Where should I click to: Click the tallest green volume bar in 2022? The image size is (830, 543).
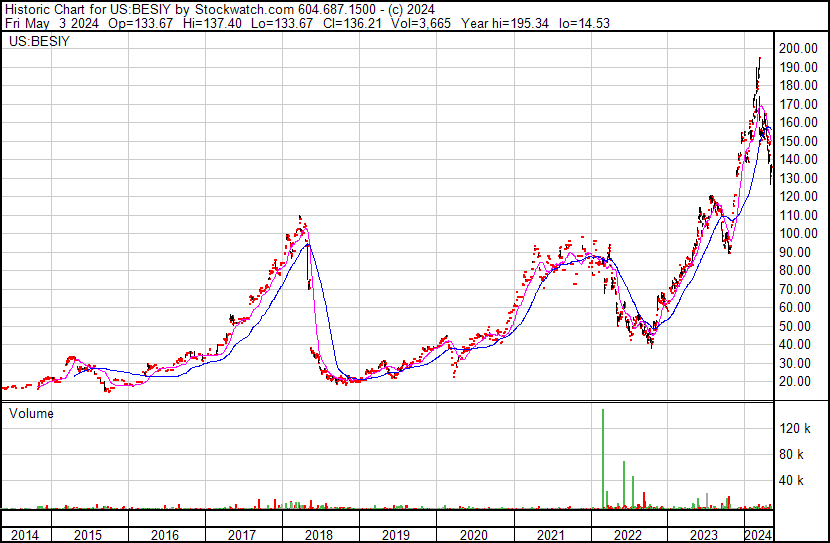[x=603, y=459]
